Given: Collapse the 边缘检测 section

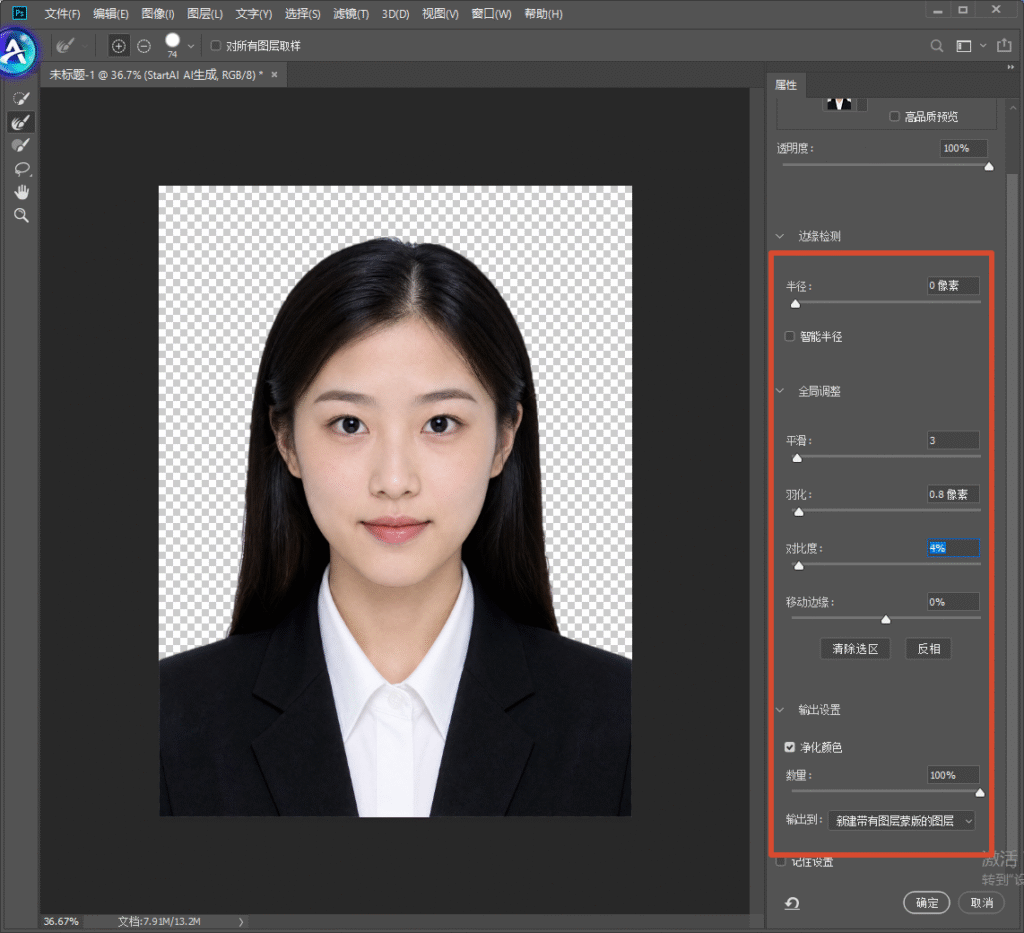Looking at the screenshot, I should [x=780, y=236].
